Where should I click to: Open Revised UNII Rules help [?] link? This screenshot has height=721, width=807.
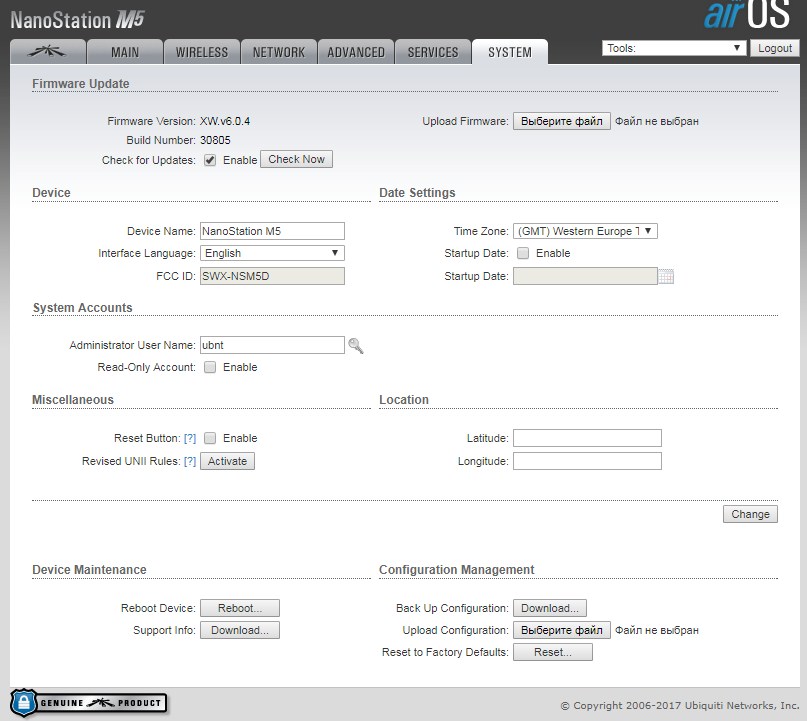190,461
